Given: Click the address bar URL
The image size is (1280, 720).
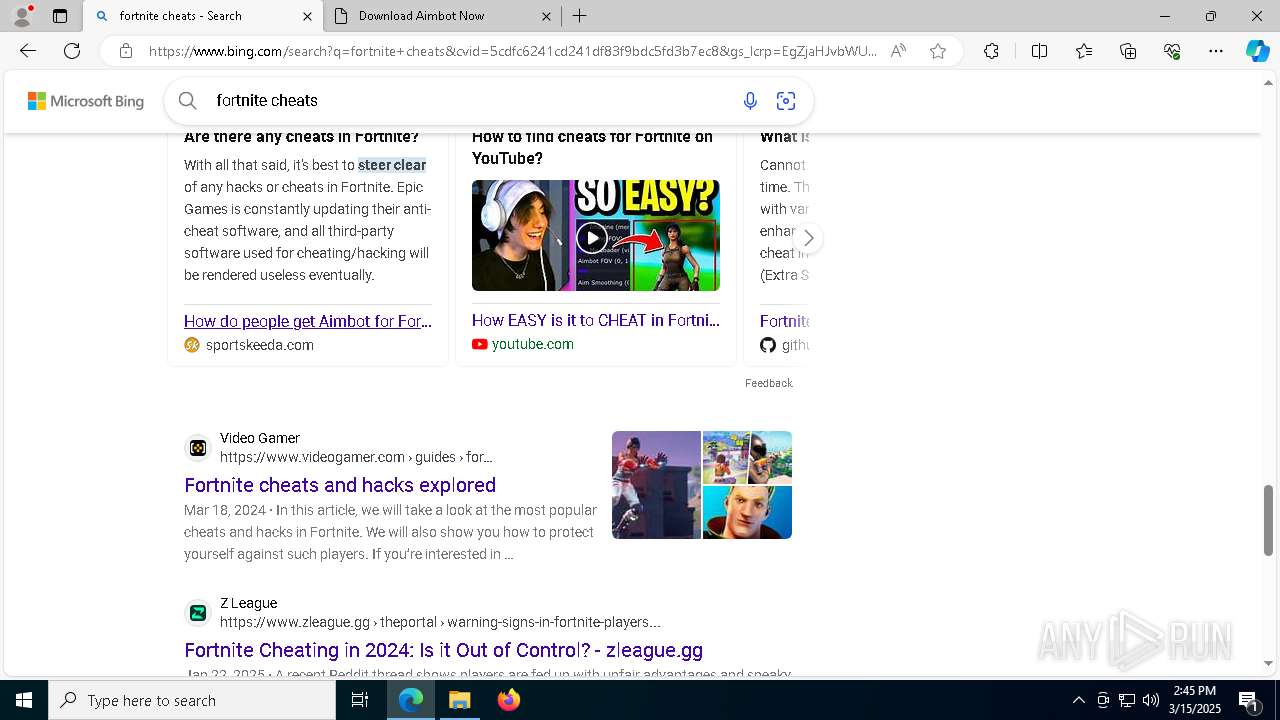Looking at the screenshot, I should click(512, 51).
